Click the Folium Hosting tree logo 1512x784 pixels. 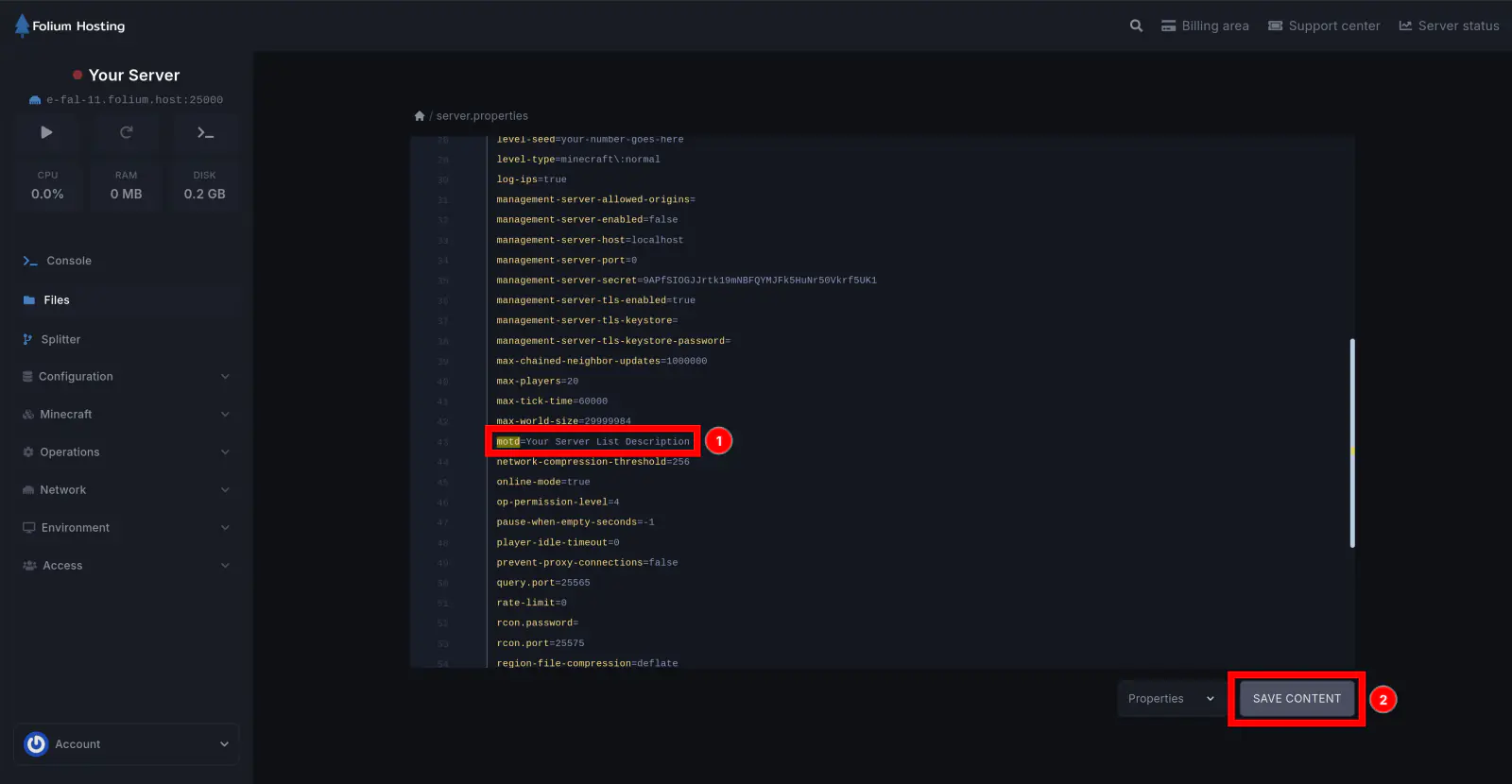(22, 26)
